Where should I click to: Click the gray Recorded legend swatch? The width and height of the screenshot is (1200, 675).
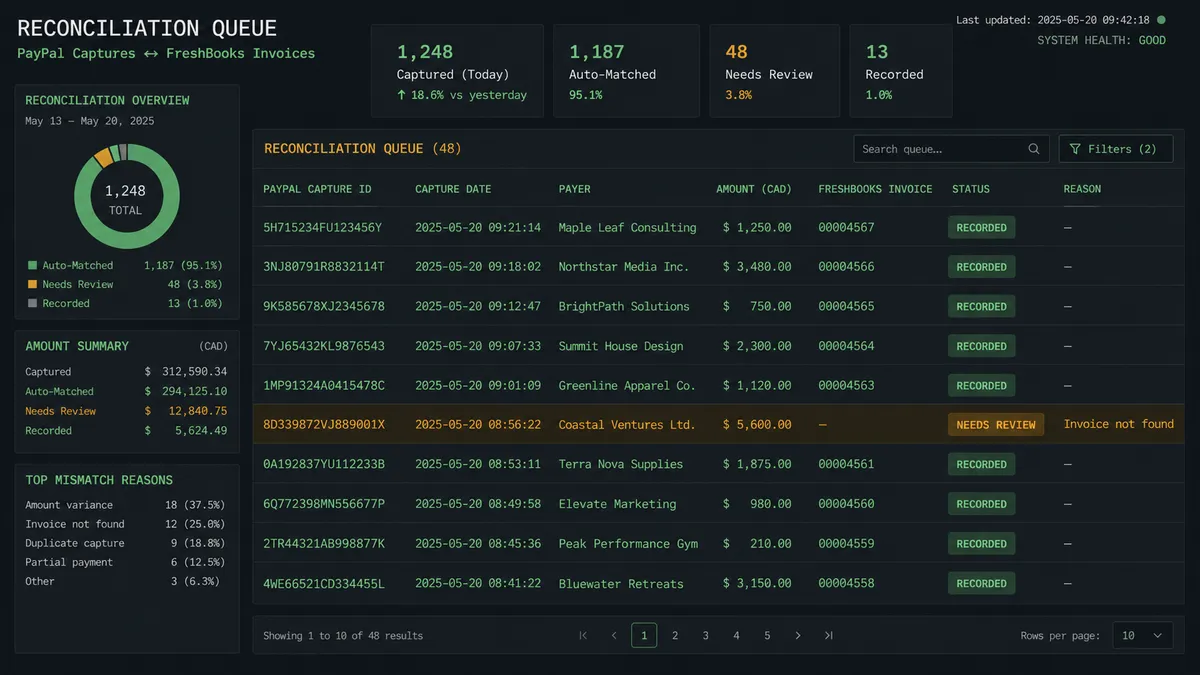point(32,304)
